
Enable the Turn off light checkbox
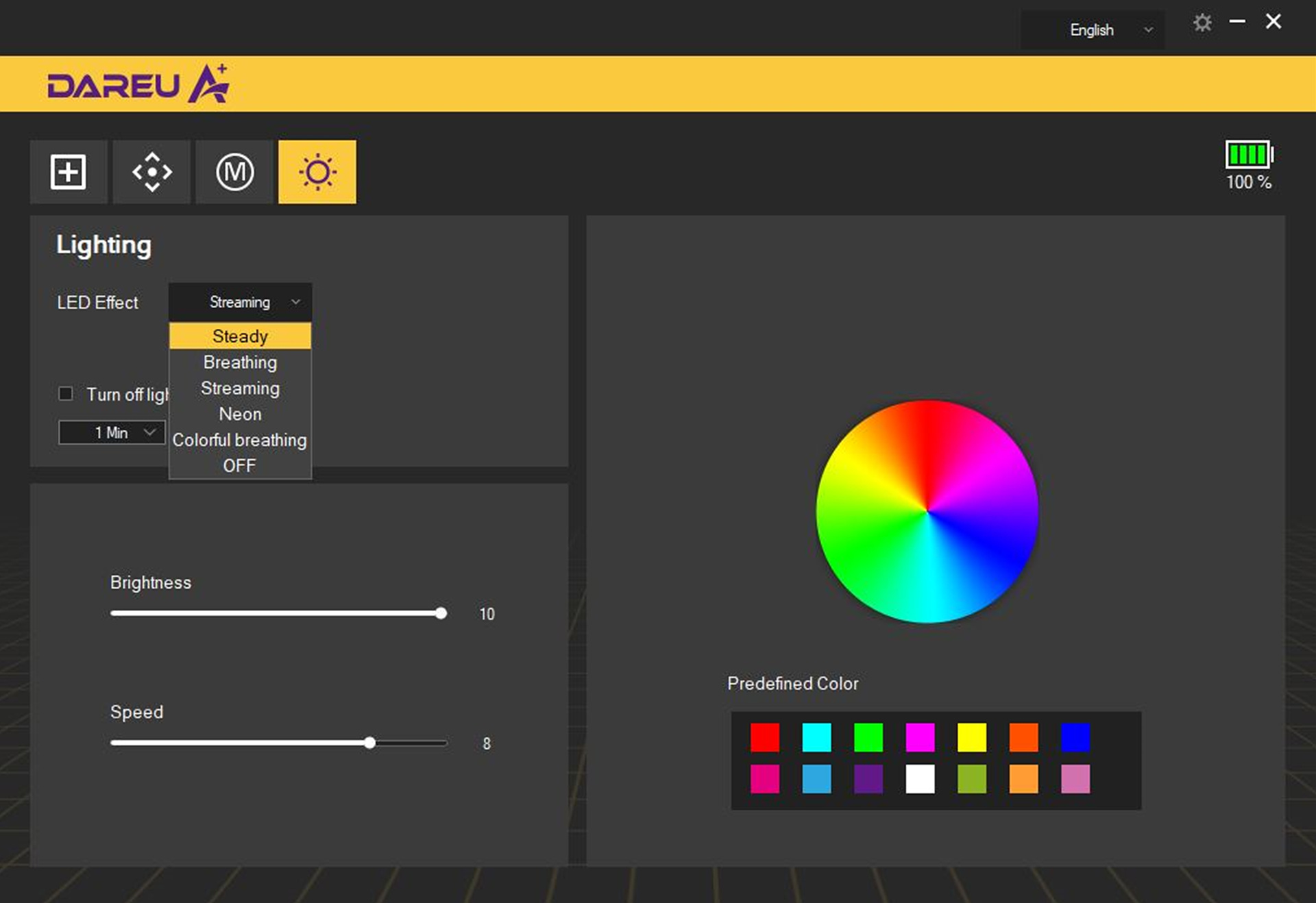coord(66,393)
